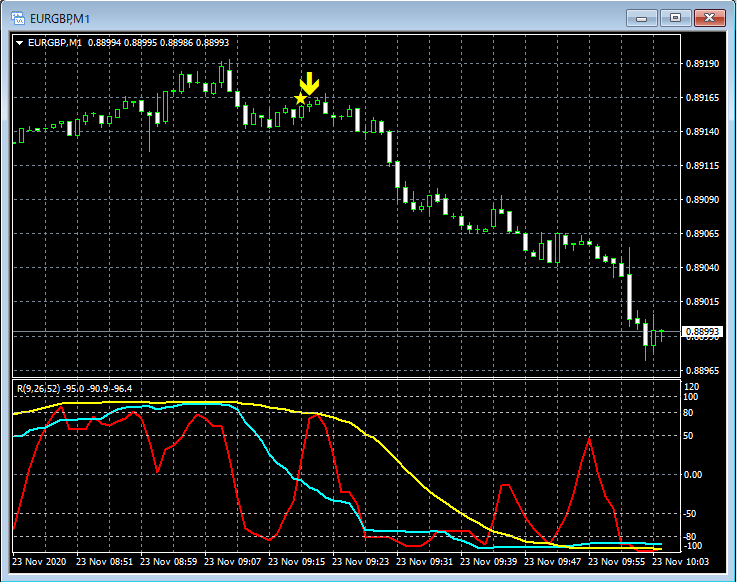This screenshot has width=738, height=582.
Task: Click the red indicator line peak near 09:47
Action: tap(591, 438)
